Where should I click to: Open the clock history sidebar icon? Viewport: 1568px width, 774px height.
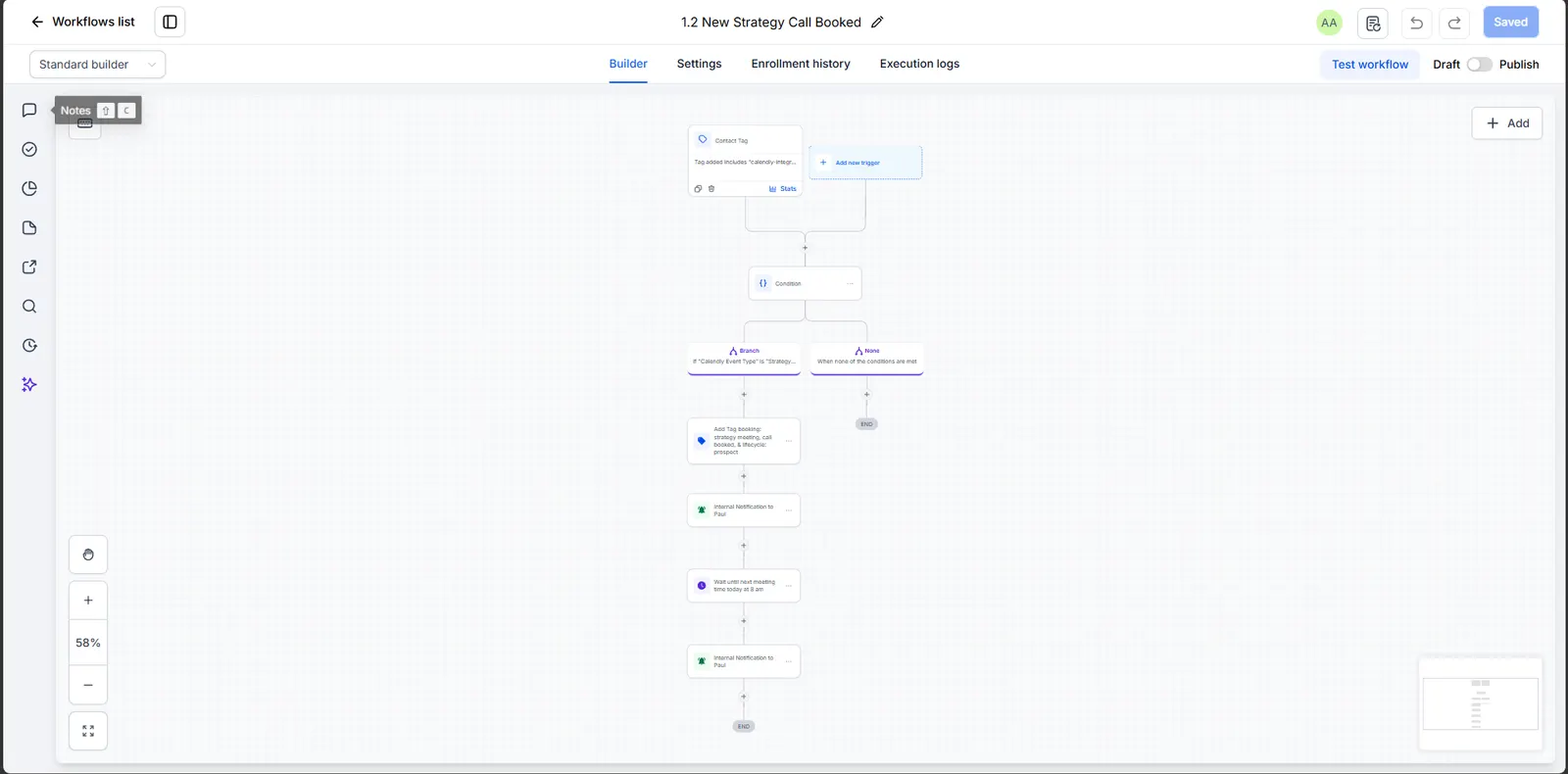(x=29, y=346)
